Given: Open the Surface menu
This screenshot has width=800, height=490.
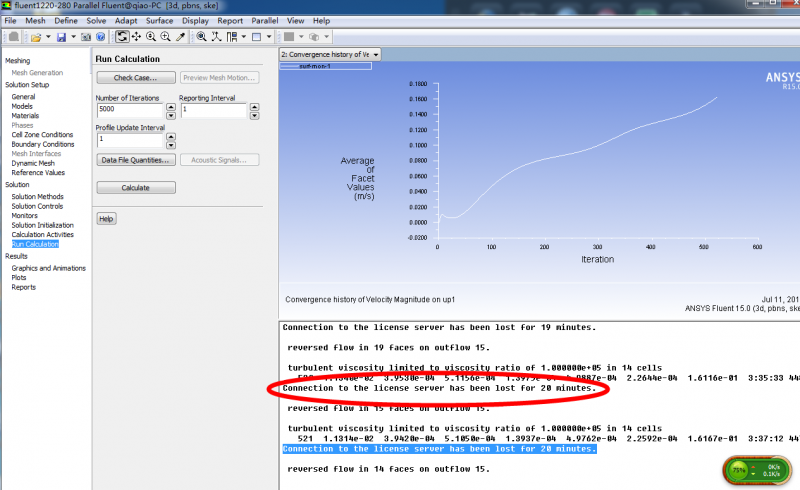Looking at the screenshot, I should pos(159,21).
